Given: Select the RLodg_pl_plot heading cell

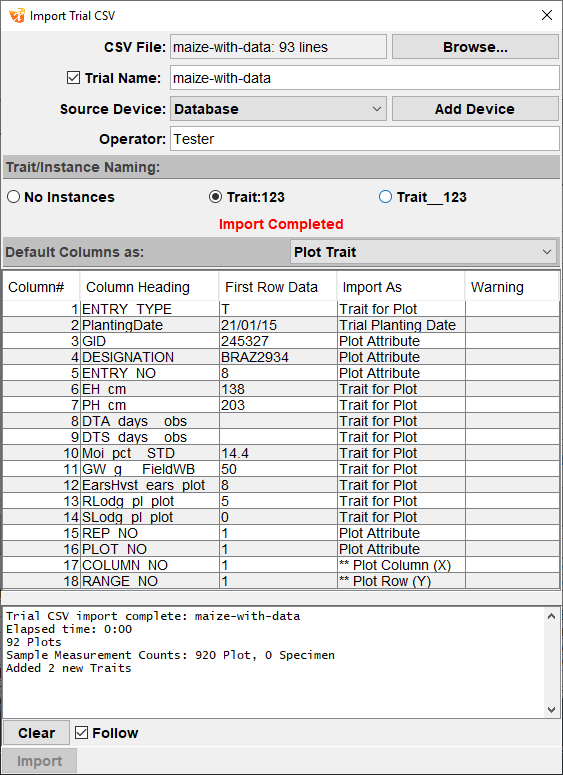Looking at the screenshot, I should 150,501.
